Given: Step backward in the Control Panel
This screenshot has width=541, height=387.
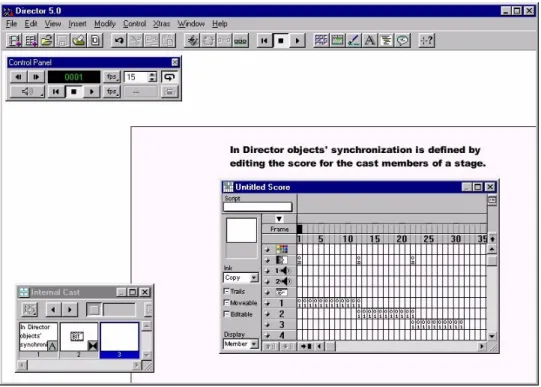Looking at the screenshot, I should 19,77.
